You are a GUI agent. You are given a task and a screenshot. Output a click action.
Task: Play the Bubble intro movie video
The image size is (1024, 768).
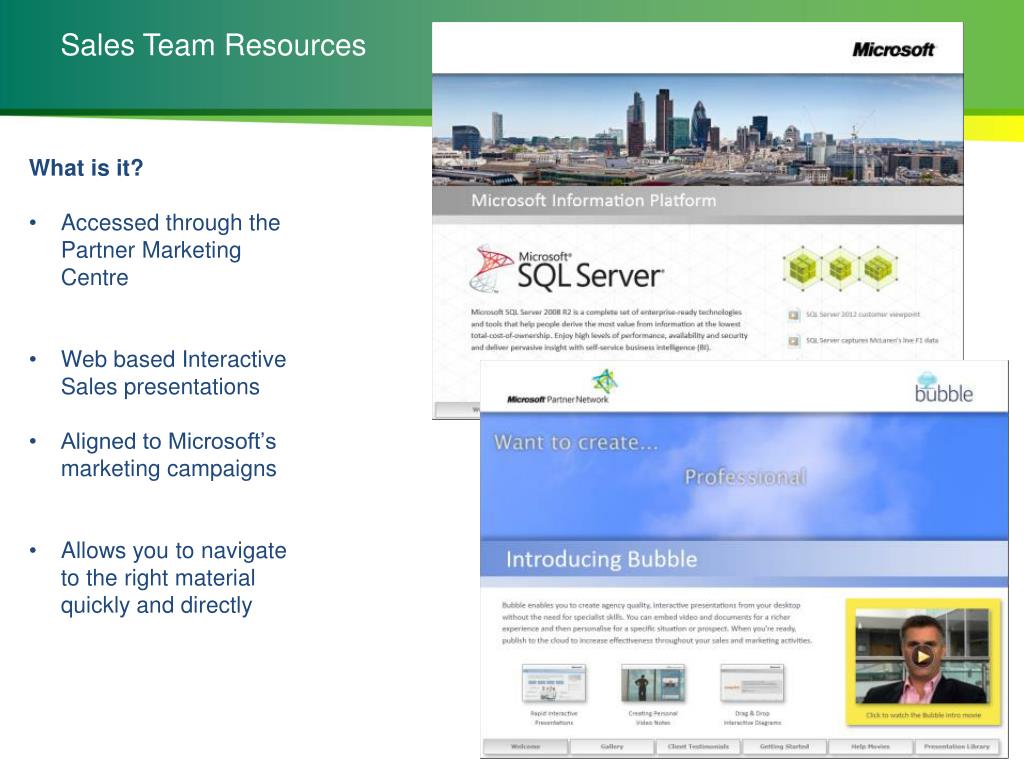point(921,656)
